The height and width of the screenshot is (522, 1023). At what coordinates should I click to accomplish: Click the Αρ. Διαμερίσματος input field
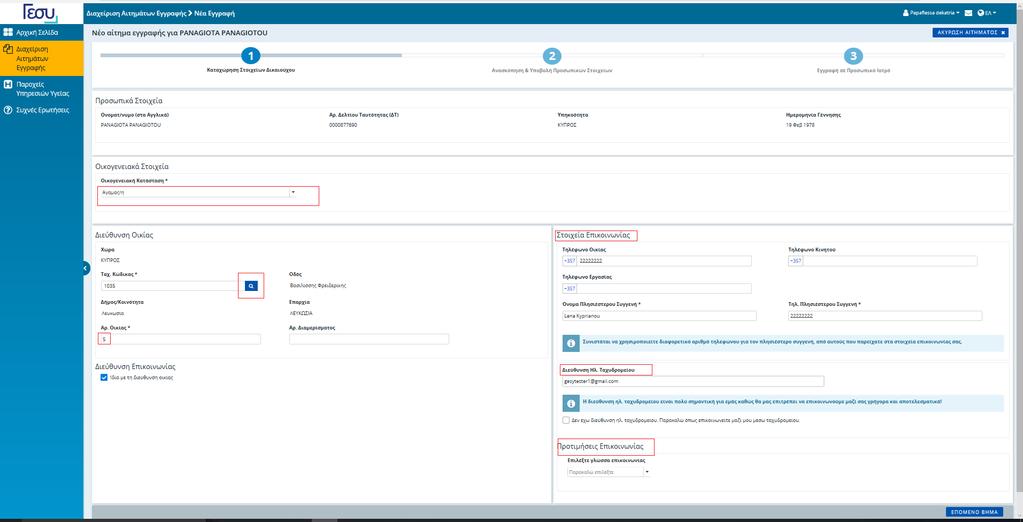pyautogui.click(x=369, y=339)
